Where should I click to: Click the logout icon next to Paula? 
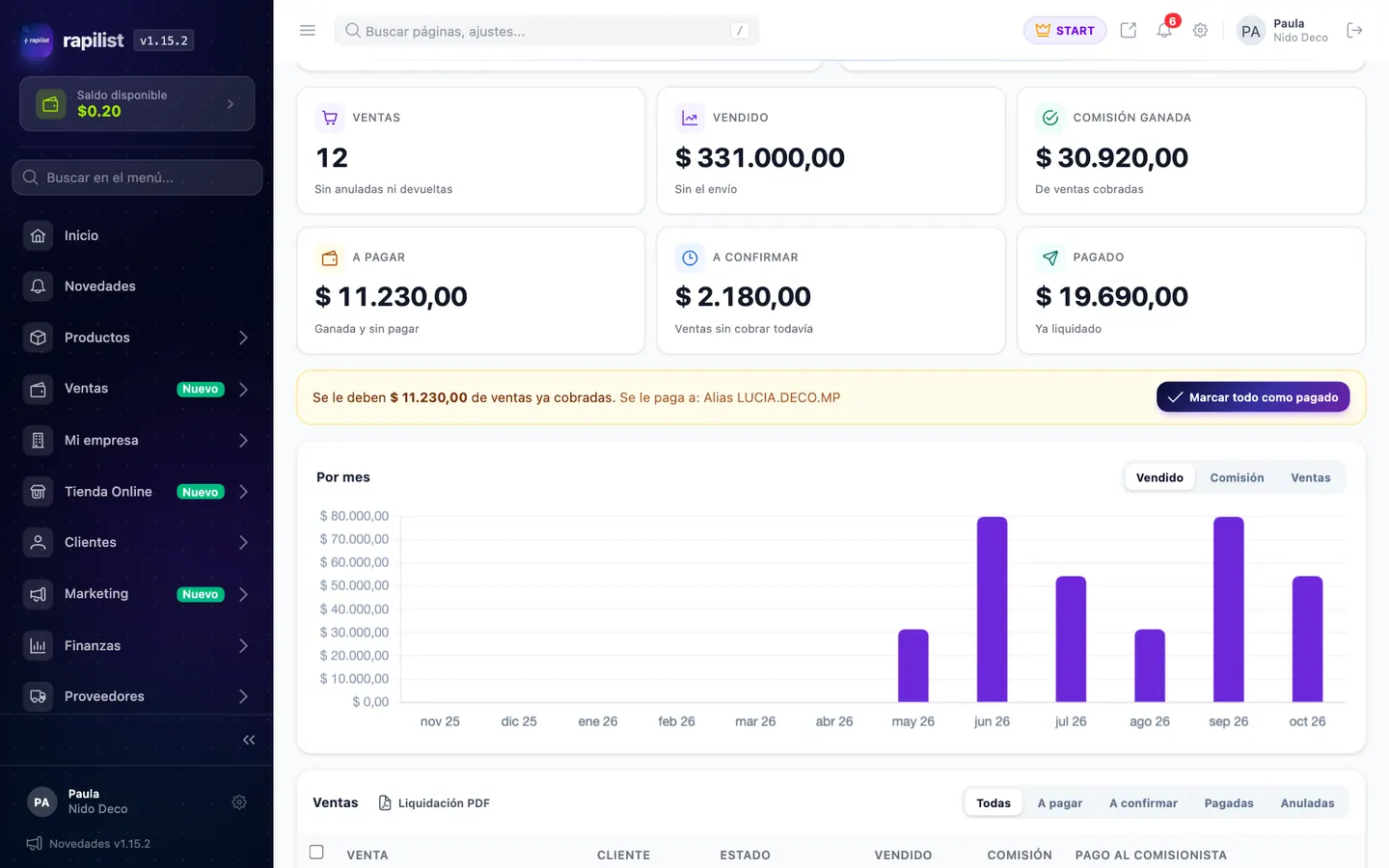pyautogui.click(x=1354, y=31)
